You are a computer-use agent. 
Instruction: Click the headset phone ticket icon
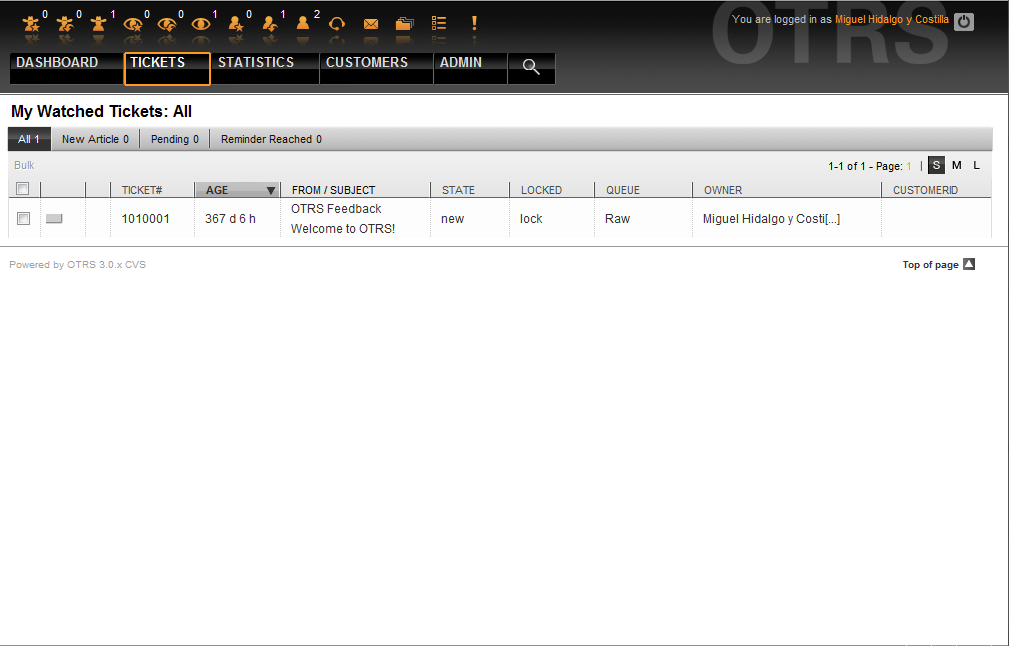(337, 23)
